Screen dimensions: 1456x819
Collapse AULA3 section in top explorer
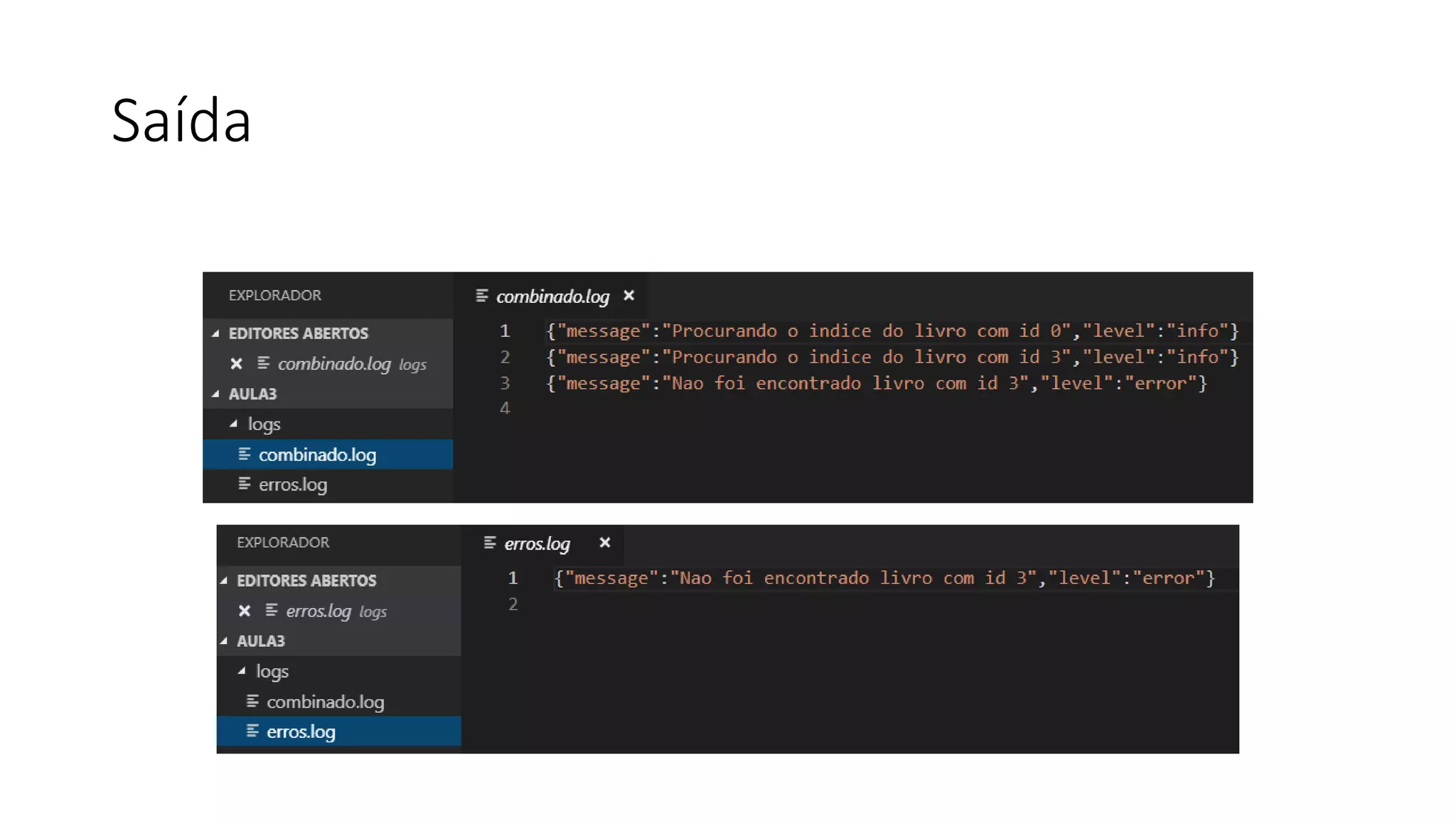click(x=215, y=394)
